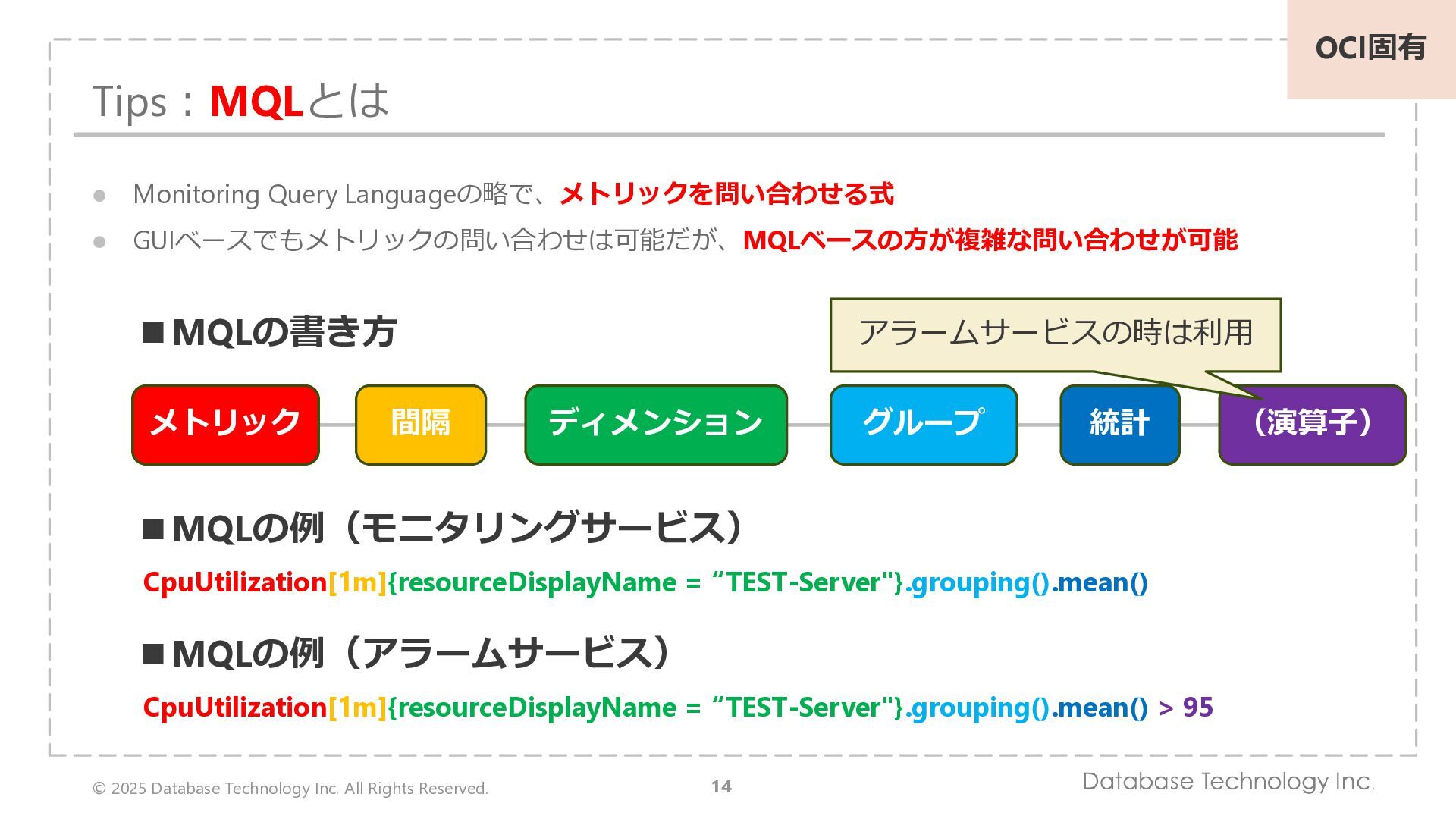Select the light blue グループ box
Viewport: 1456px width, 819px height.
(924, 425)
